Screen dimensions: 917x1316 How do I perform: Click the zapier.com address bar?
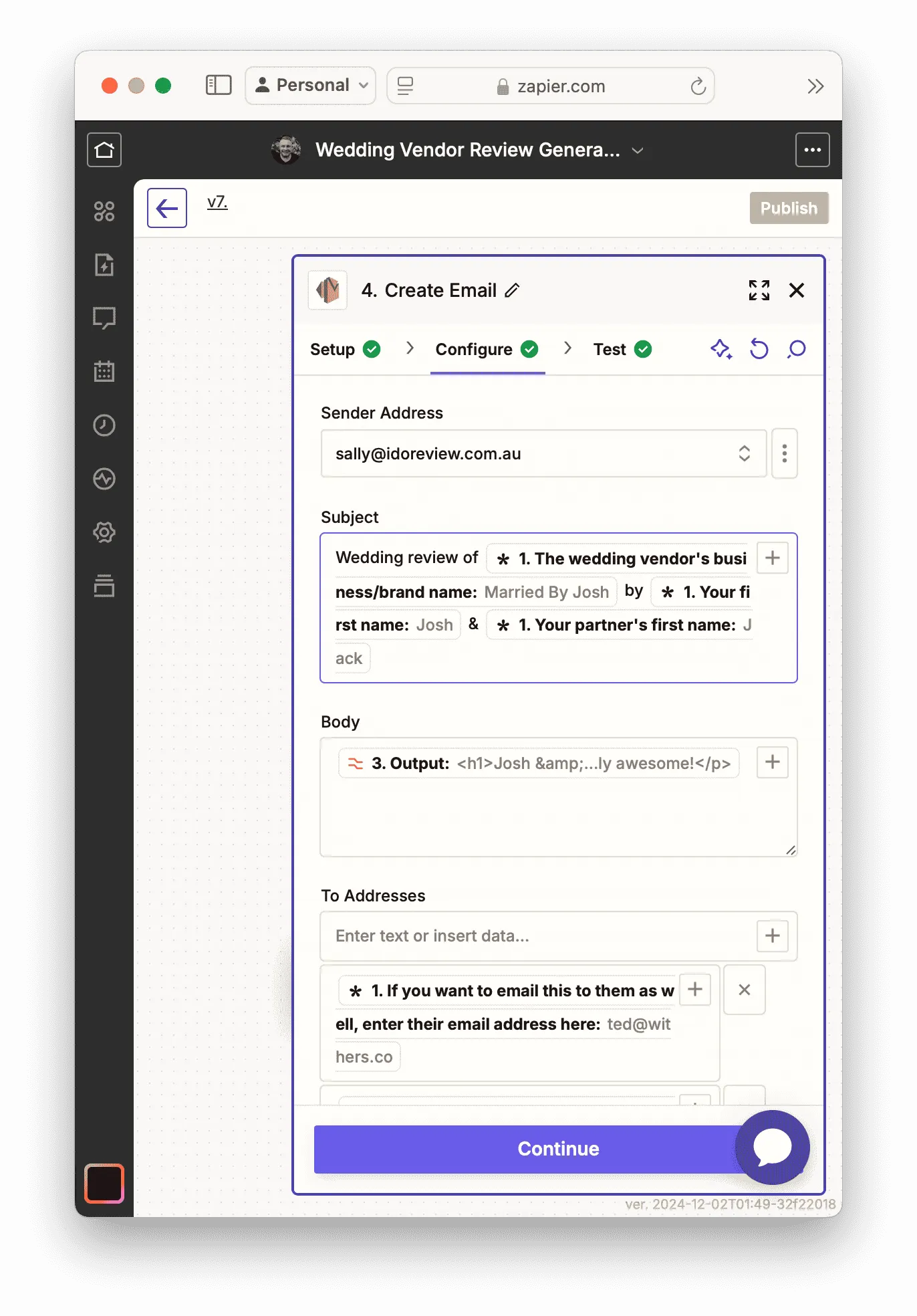pos(551,86)
